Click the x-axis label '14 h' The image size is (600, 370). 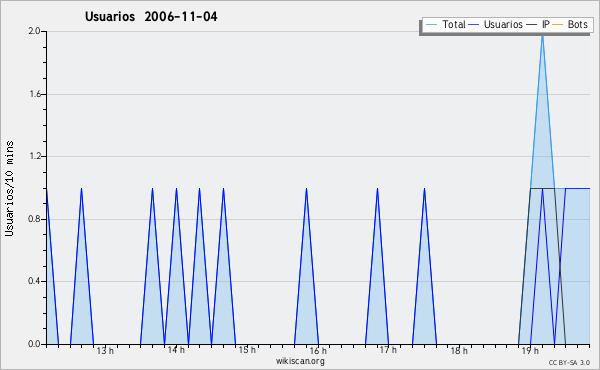tap(176, 350)
